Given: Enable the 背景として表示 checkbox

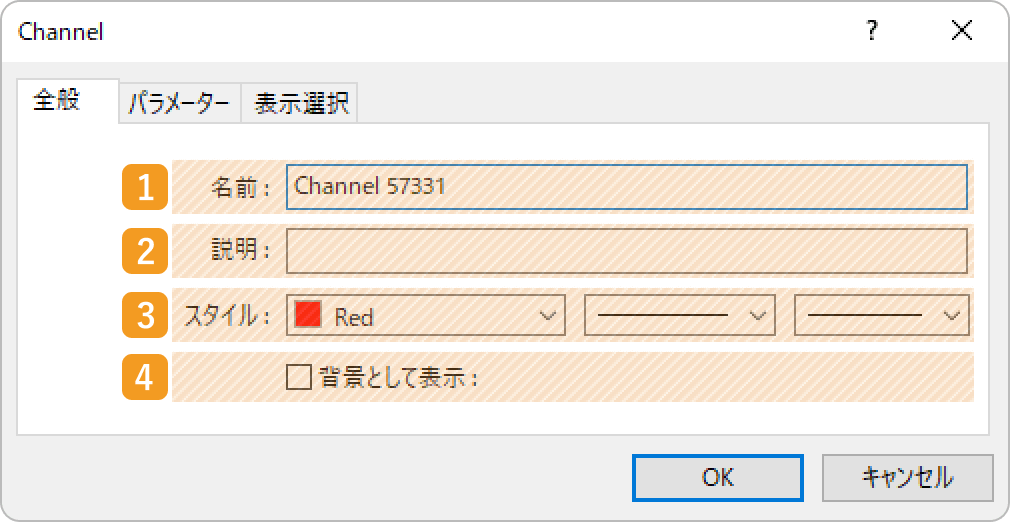Looking at the screenshot, I should (x=299, y=378).
